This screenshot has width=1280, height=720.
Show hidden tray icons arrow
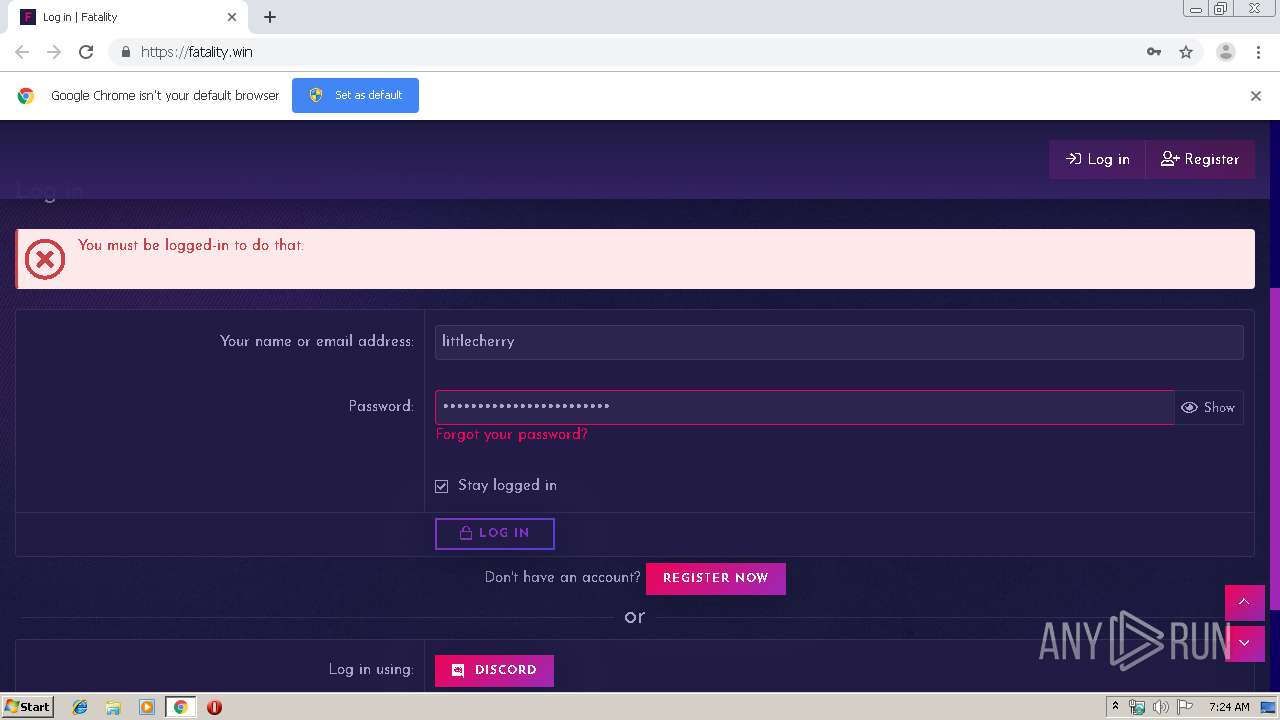(1115, 707)
